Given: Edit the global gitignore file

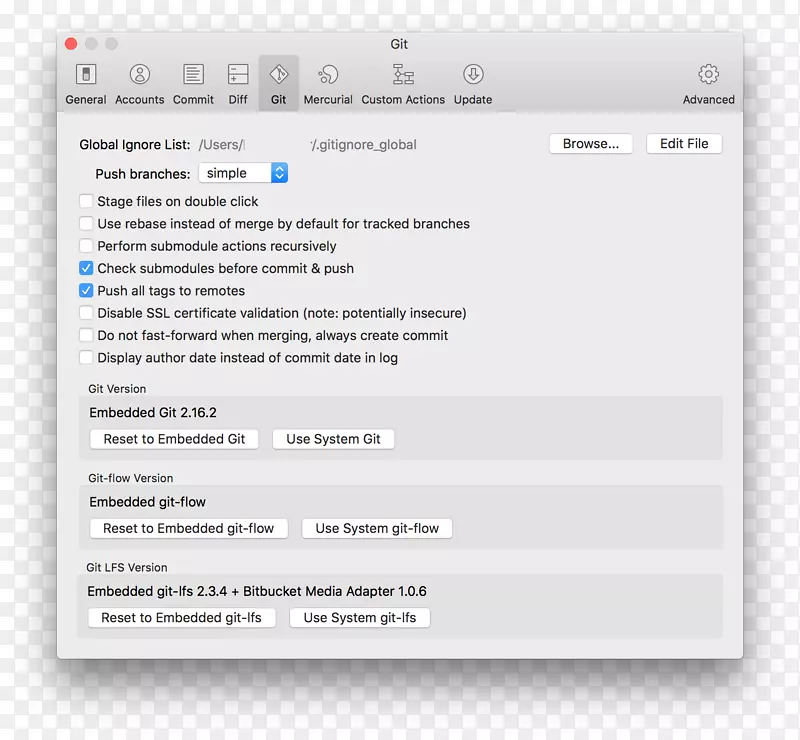Looking at the screenshot, I should 684,143.
